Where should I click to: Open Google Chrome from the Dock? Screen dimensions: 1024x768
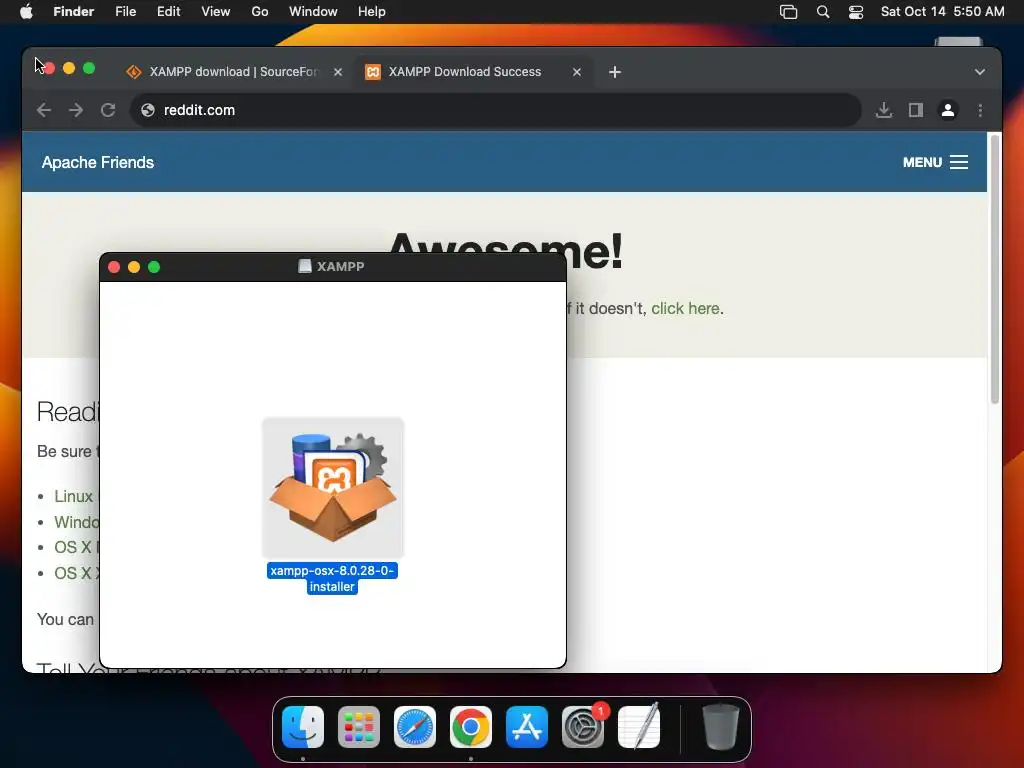point(471,727)
